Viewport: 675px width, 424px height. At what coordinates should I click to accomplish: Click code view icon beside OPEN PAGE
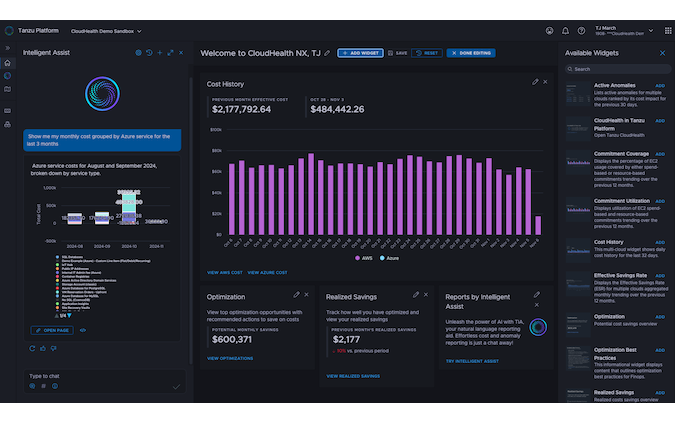coord(83,330)
